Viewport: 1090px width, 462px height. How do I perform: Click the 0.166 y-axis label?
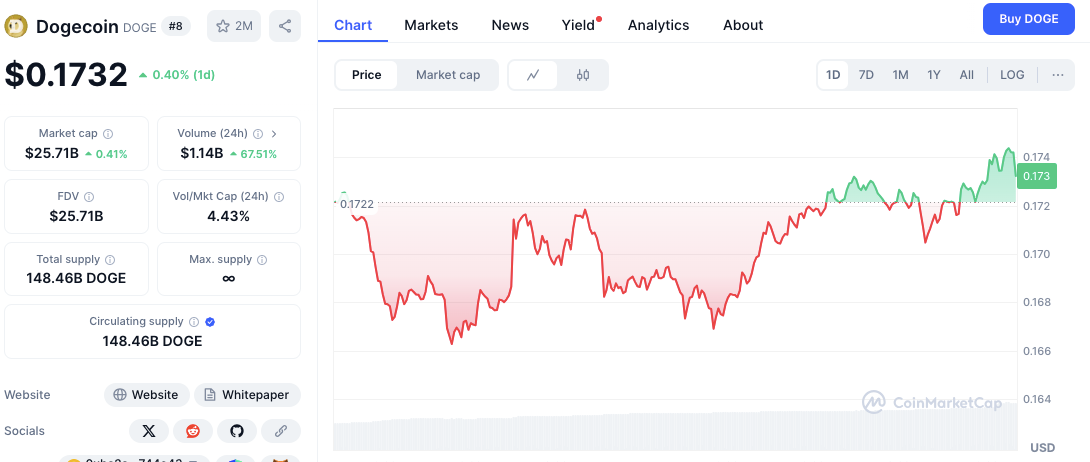(x=1036, y=351)
